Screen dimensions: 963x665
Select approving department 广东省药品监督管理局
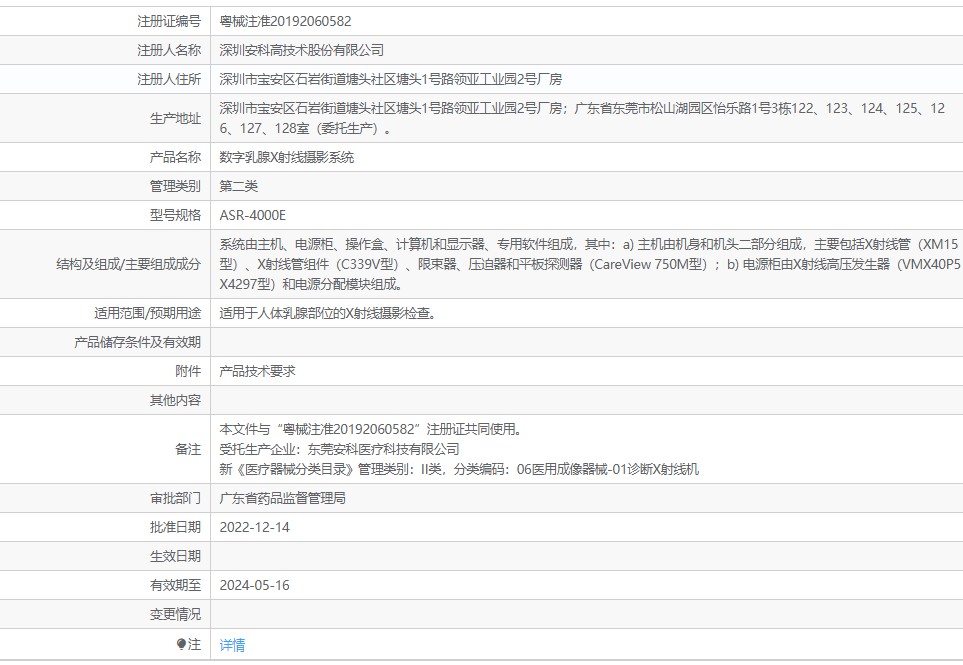click(283, 498)
